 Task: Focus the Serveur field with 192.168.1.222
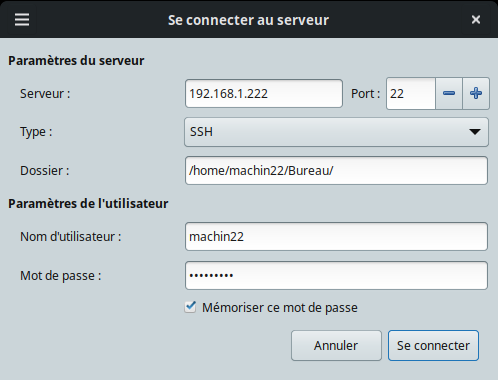[264, 94]
